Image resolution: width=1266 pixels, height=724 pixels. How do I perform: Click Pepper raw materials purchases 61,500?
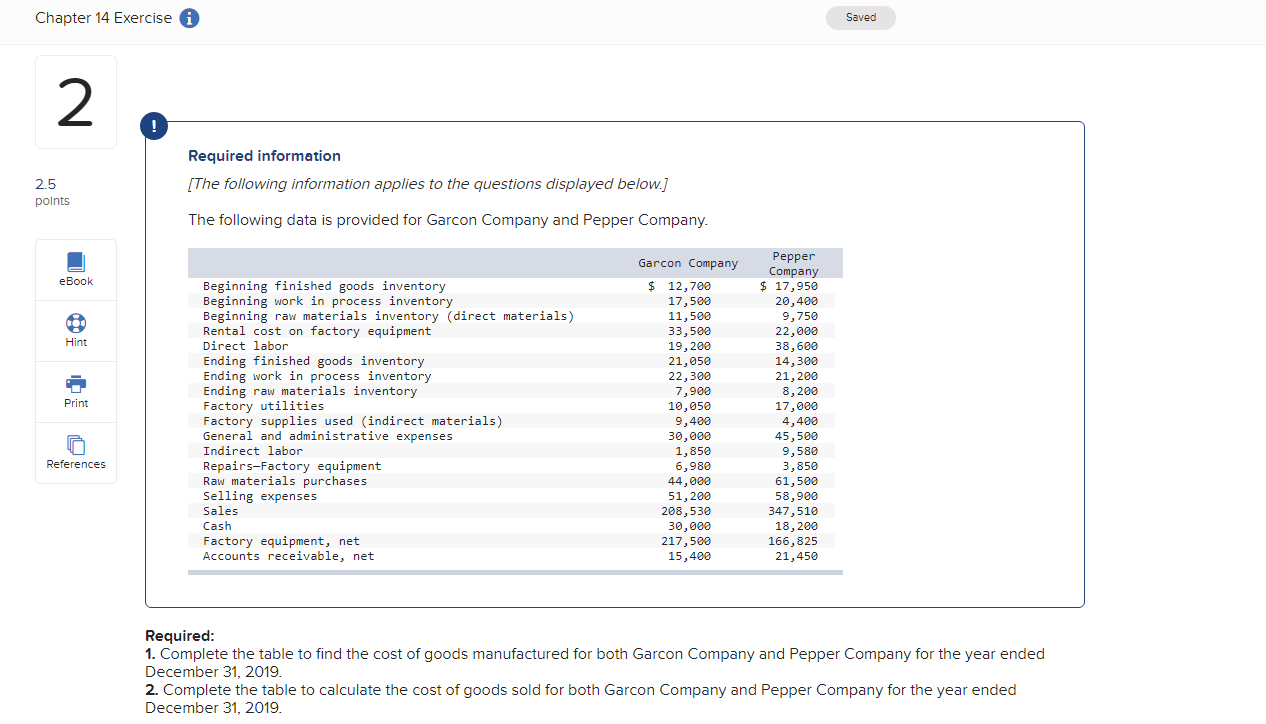coord(799,481)
